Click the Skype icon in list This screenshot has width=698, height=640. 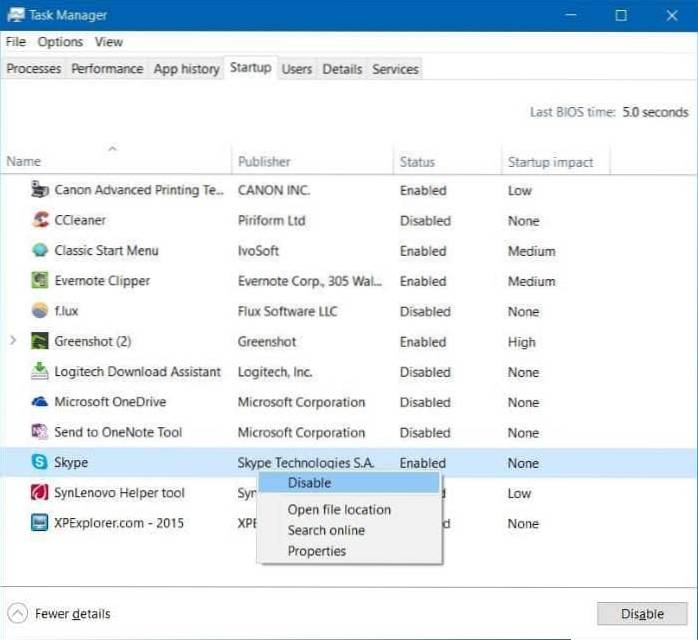(40, 463)
